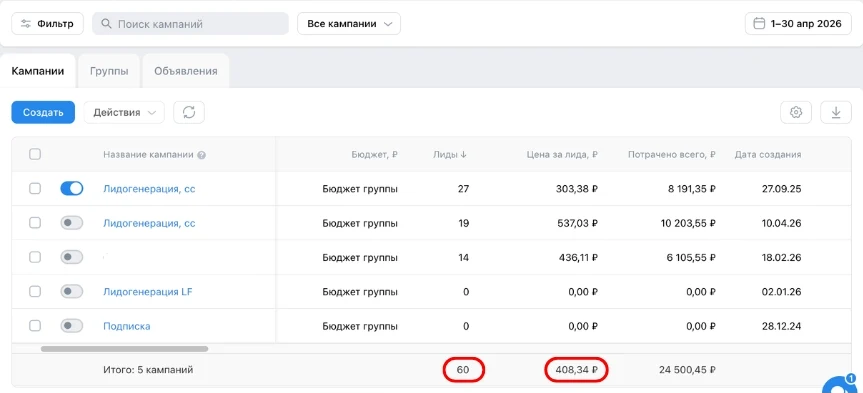Sort by the Лиды column header
863x393 pixels.
click(450, 155)
